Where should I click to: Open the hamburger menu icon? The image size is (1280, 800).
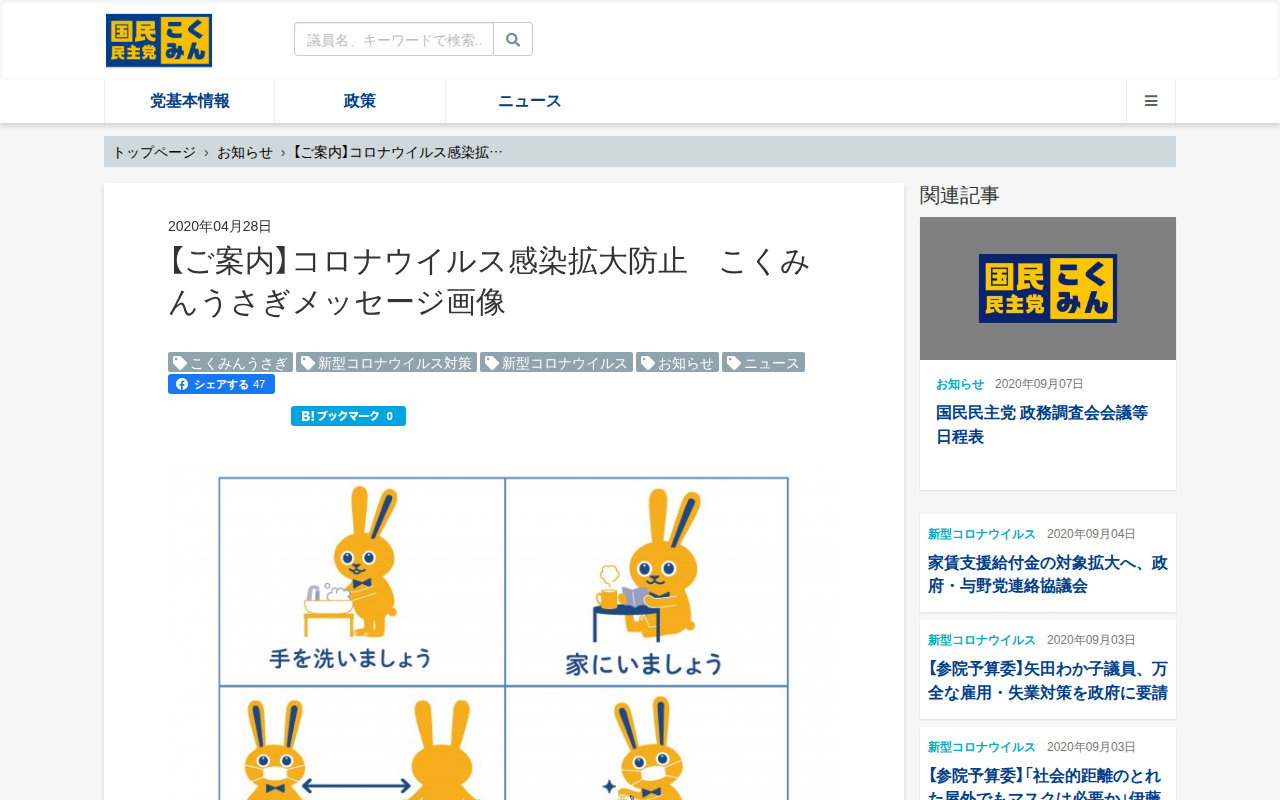1151,101
